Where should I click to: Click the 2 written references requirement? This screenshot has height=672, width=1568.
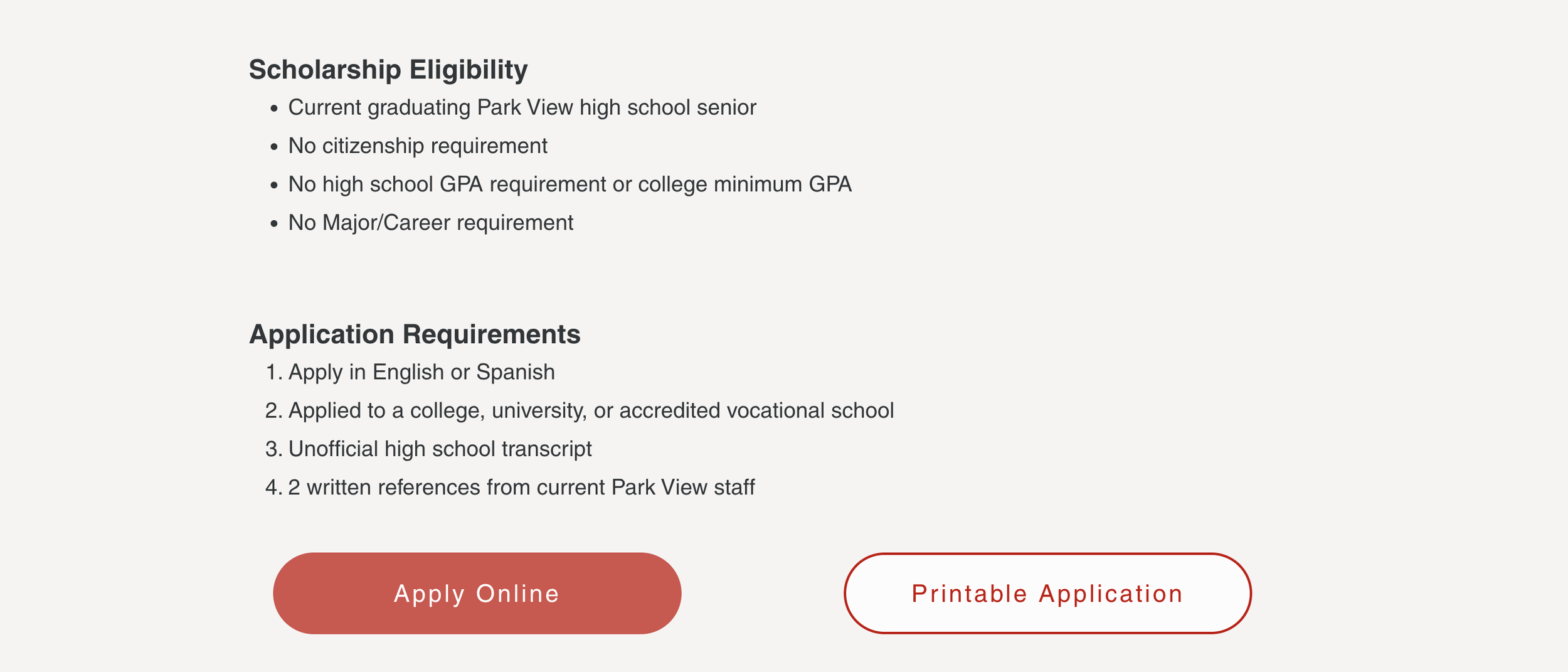[x=521, y=487]
